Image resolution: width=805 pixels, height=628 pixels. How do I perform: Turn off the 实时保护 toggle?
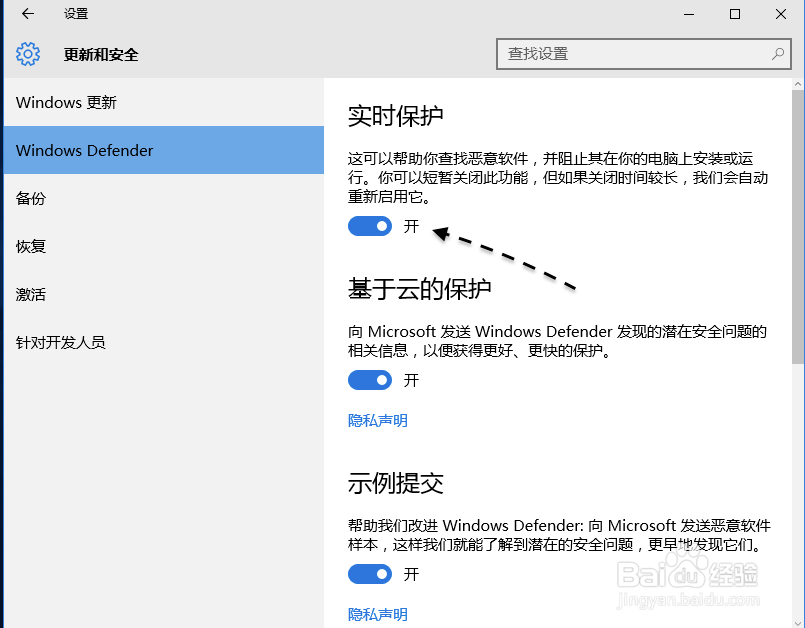coord(370,226)
